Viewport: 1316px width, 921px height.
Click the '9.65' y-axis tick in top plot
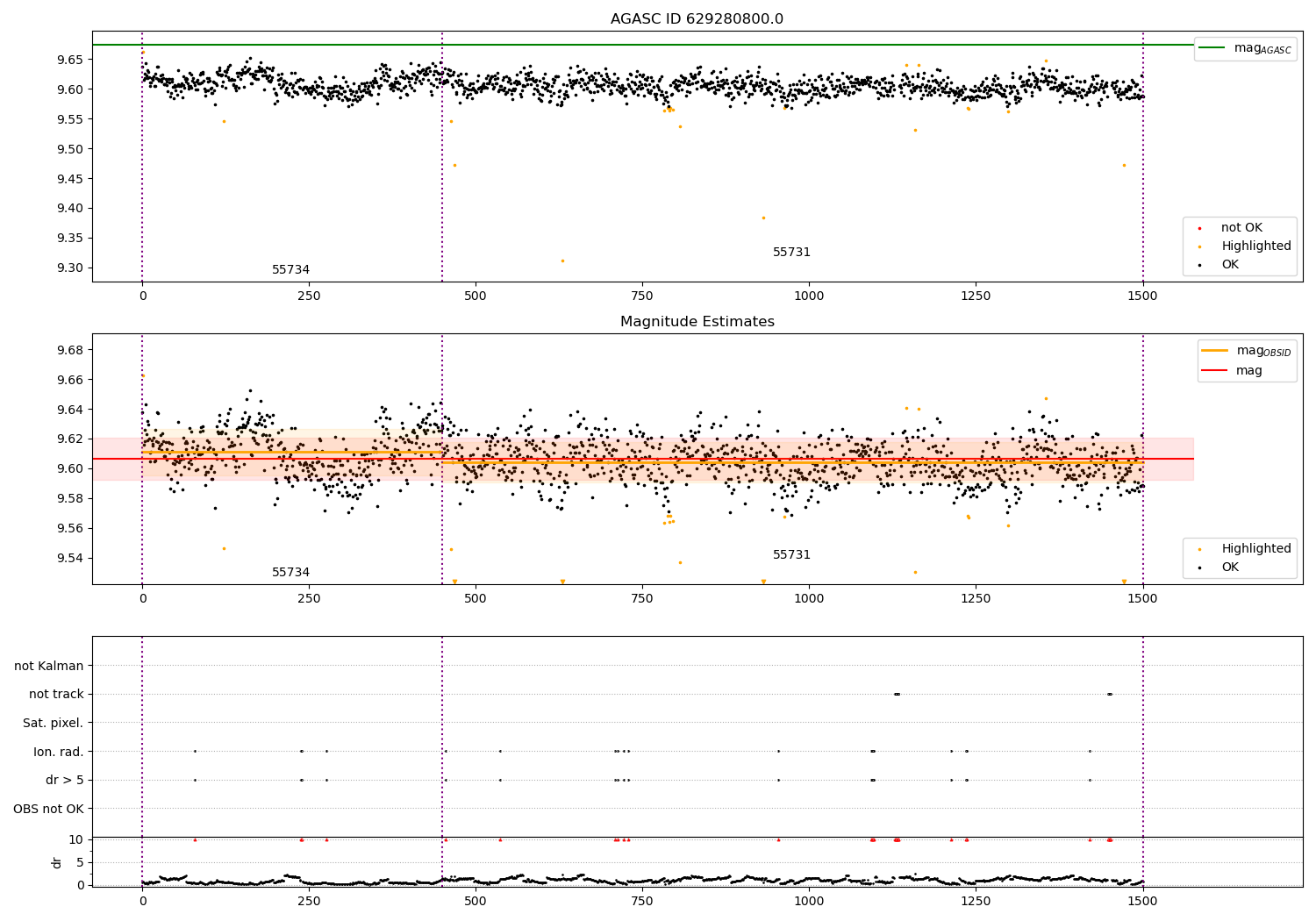click(69, 60)
